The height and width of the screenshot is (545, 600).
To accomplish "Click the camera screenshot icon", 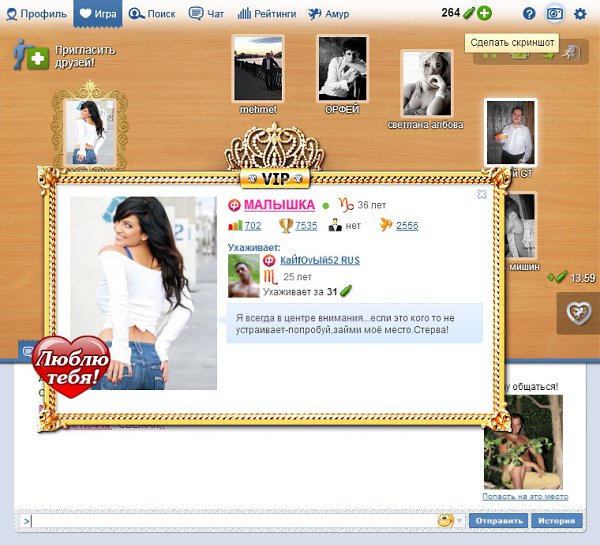I will point(554,14).
